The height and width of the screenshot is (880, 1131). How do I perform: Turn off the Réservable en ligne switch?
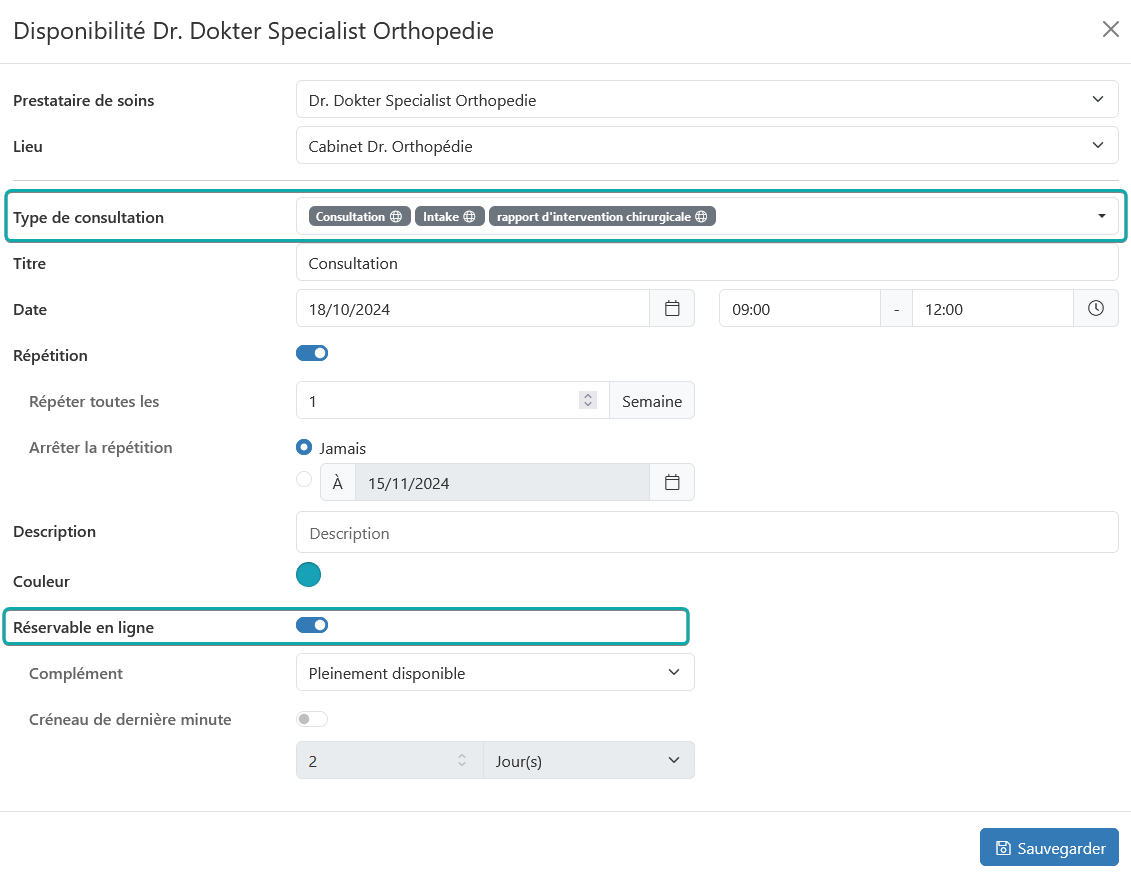312,625
